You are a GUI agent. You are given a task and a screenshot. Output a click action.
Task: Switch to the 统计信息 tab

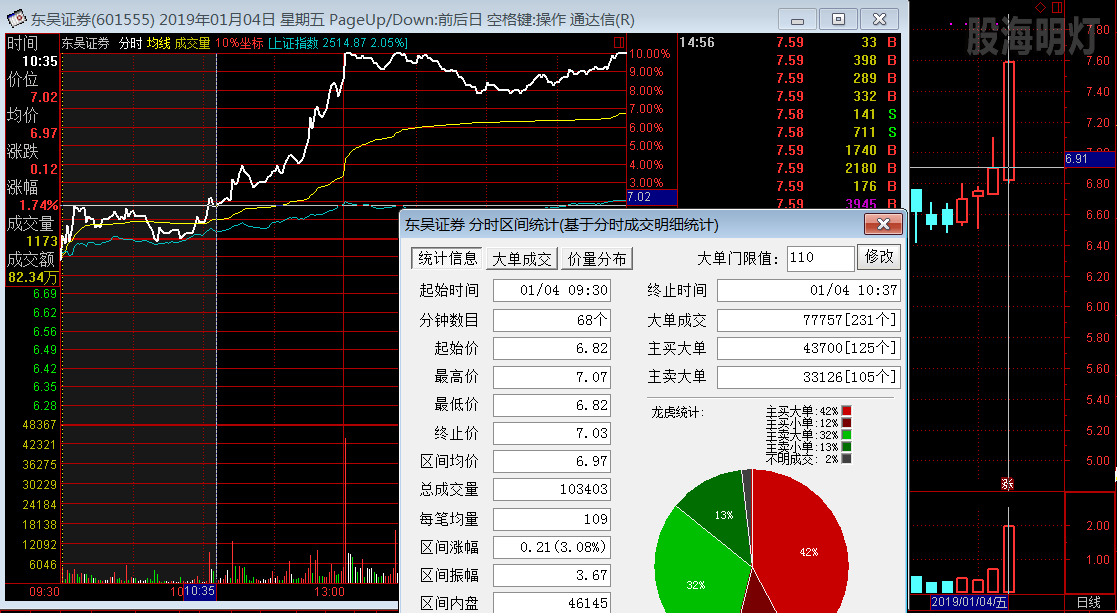pyautogui.click(x=447, y=258)
